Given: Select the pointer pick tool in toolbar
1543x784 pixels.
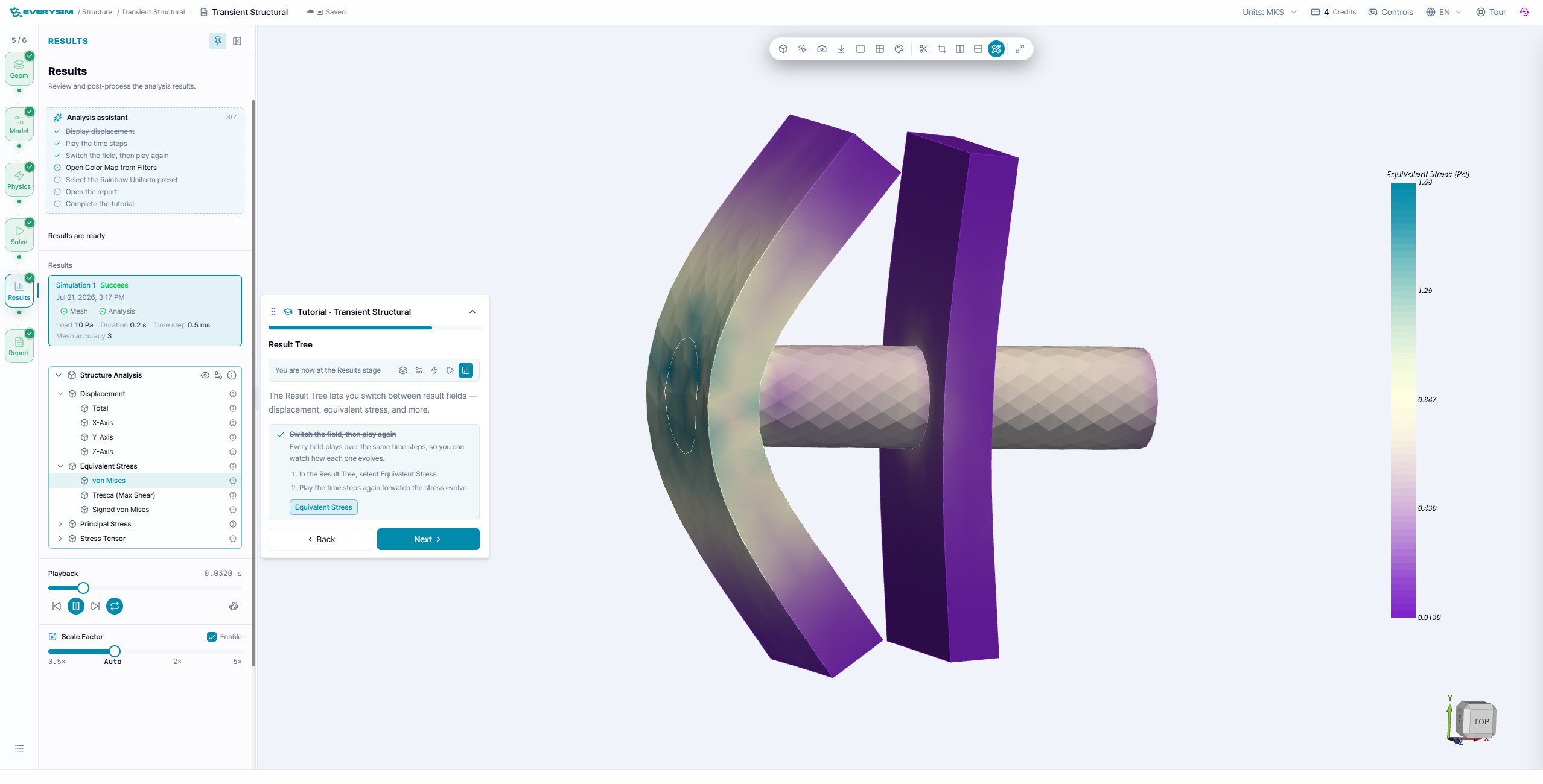Looking at the screenshot, I should pyautogui.click(x=802, y=49).
